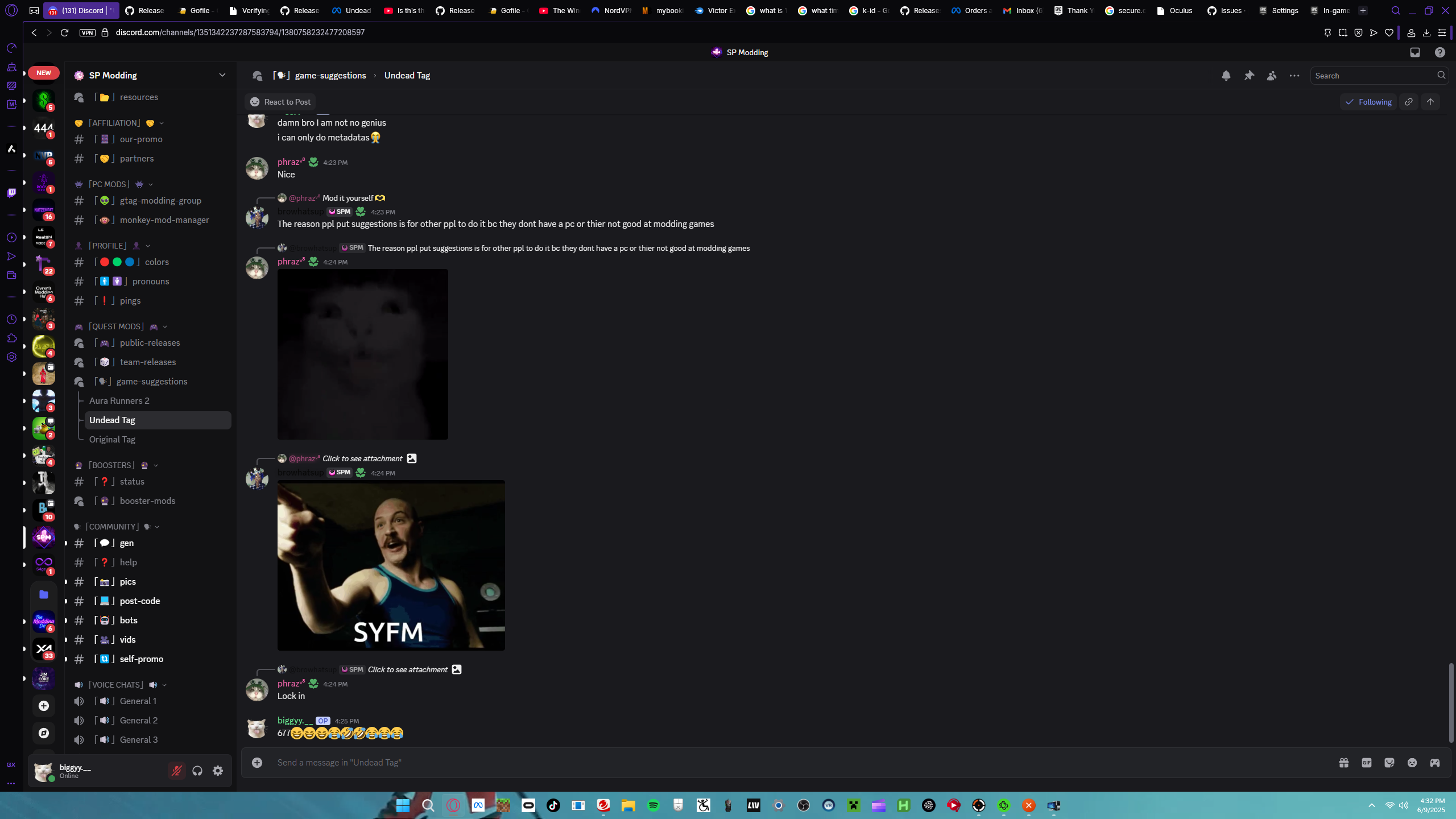Open the GIF picker
Viewport: 1456px width, 819px height.
click(x=1367, y=763)
